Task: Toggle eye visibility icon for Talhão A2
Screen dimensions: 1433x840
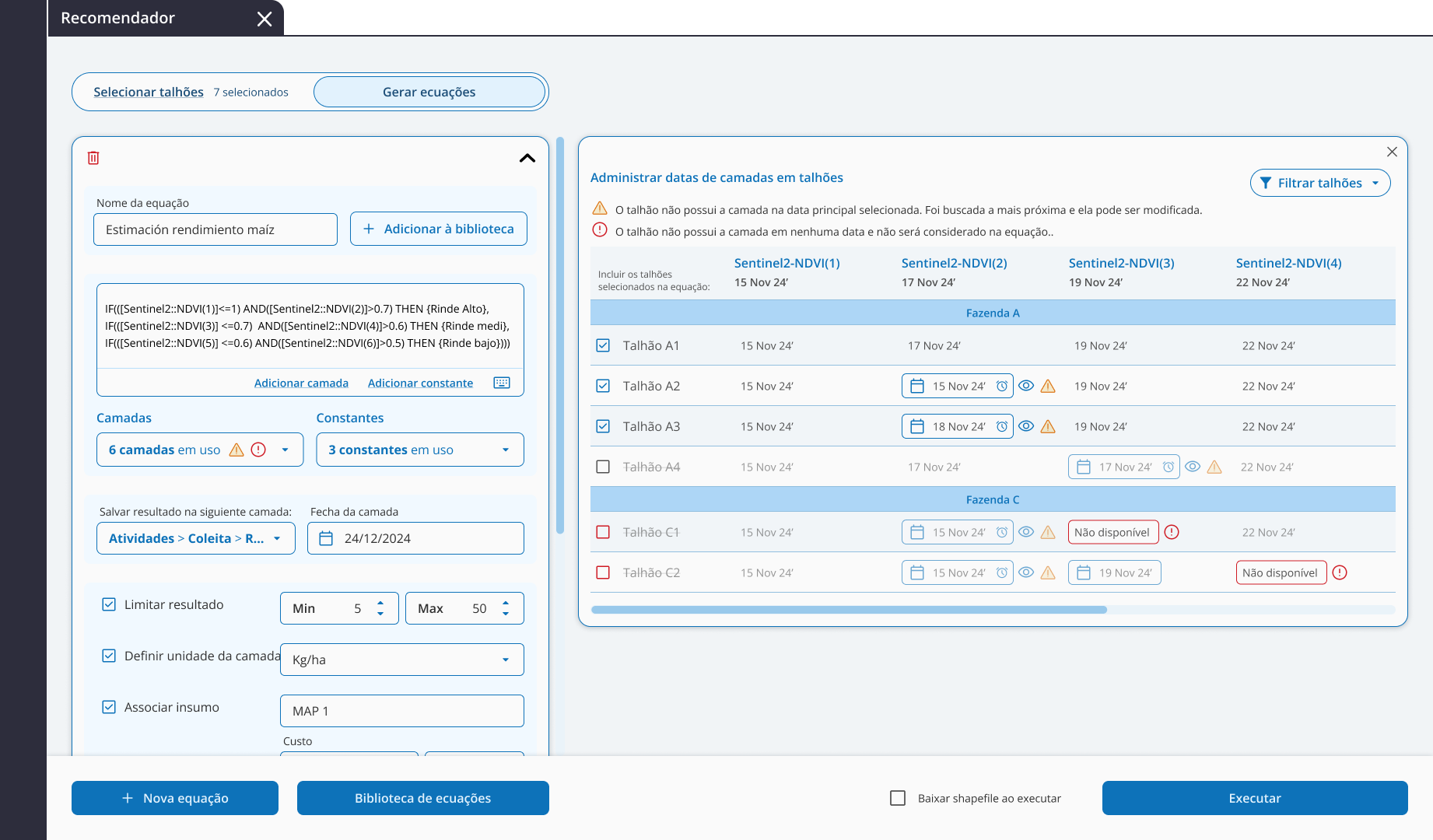Action: coord(1026,386)
